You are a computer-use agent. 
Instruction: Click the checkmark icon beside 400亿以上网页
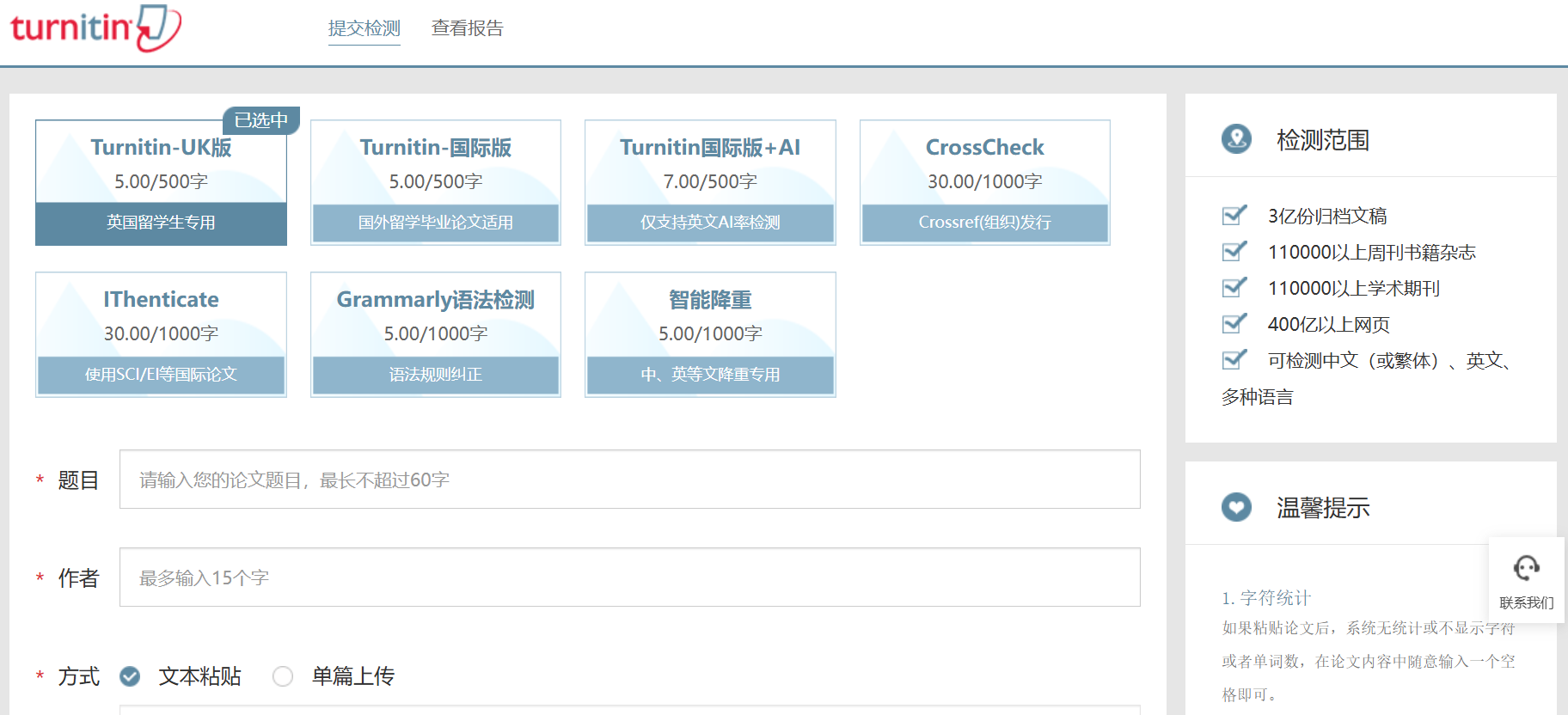click(x=1234, y=323)
